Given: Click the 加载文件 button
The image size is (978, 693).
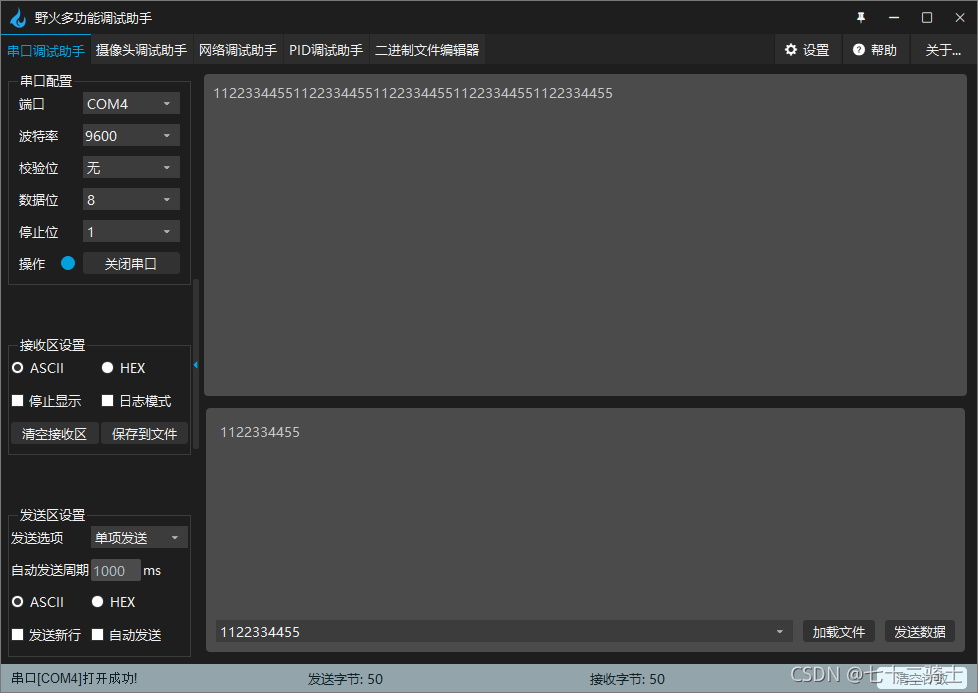Looking at the screenshot, I should point(839,632).
